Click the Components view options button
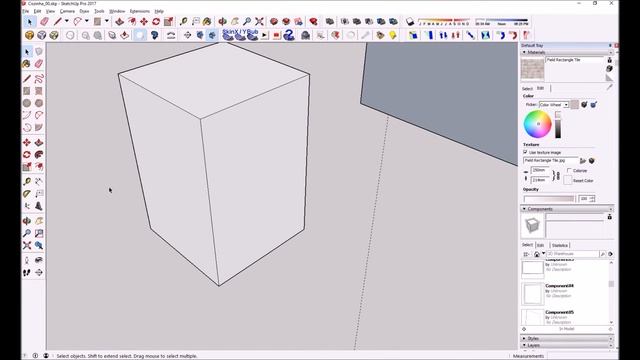 pyautogui.click(x=527, y=254)
